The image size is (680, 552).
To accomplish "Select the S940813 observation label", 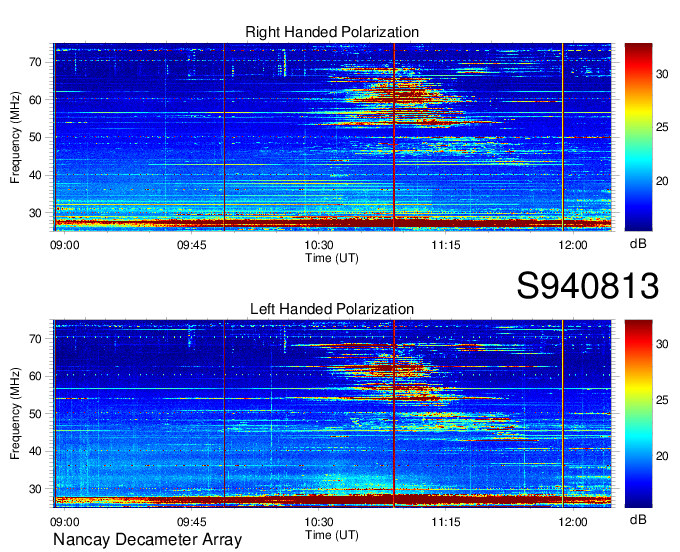I will point(588,286).
